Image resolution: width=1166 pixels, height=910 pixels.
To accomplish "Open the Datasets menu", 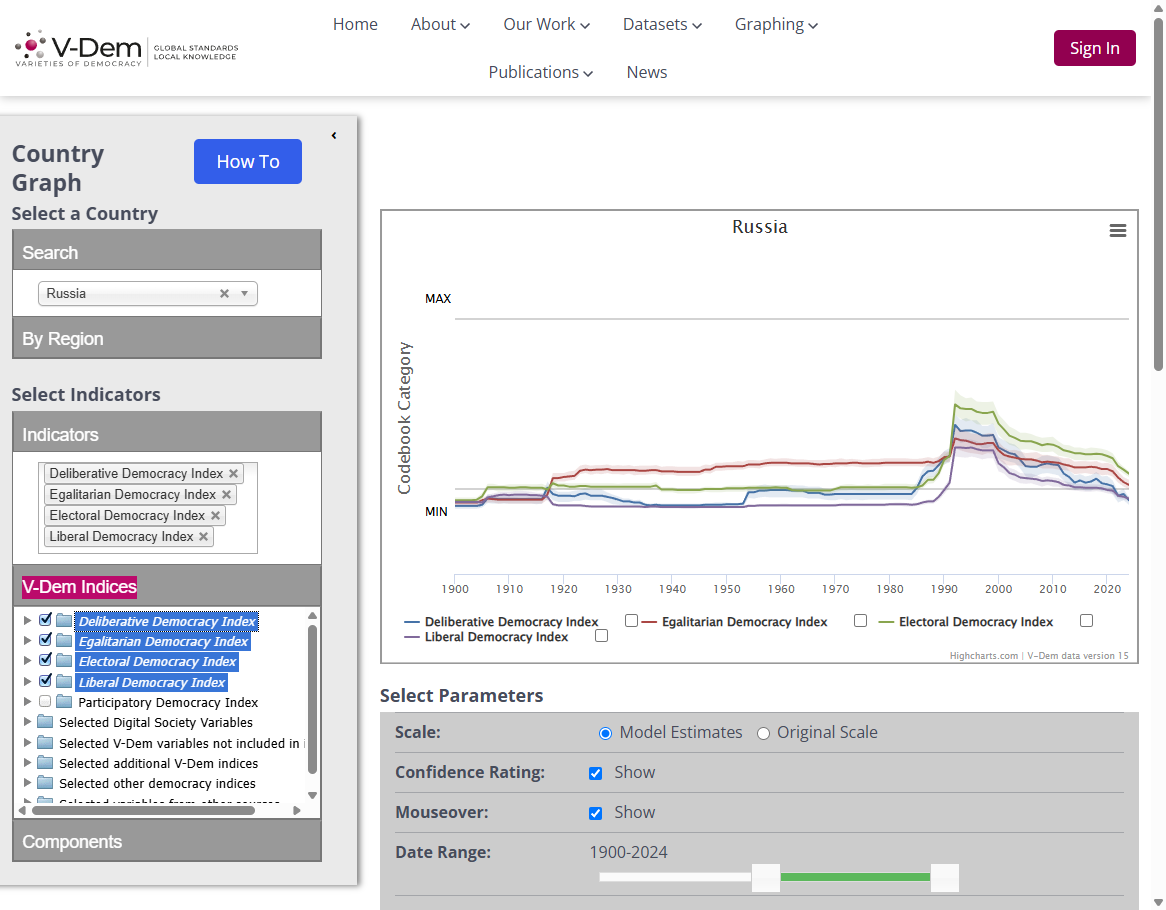I will 662,25.
